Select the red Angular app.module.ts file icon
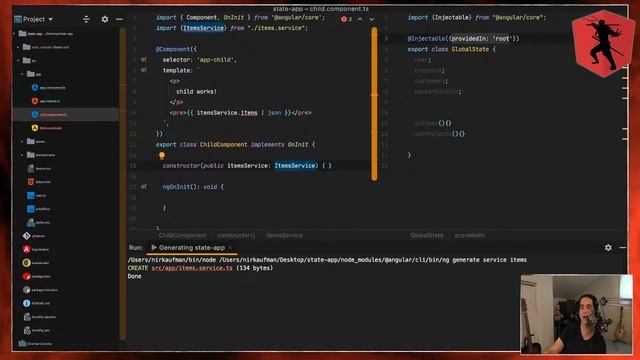Screen dimensions: 640x360 point(35,101)
